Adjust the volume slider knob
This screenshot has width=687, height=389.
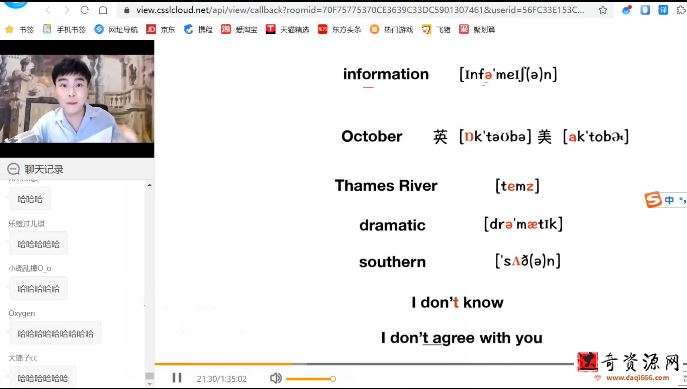333,378
